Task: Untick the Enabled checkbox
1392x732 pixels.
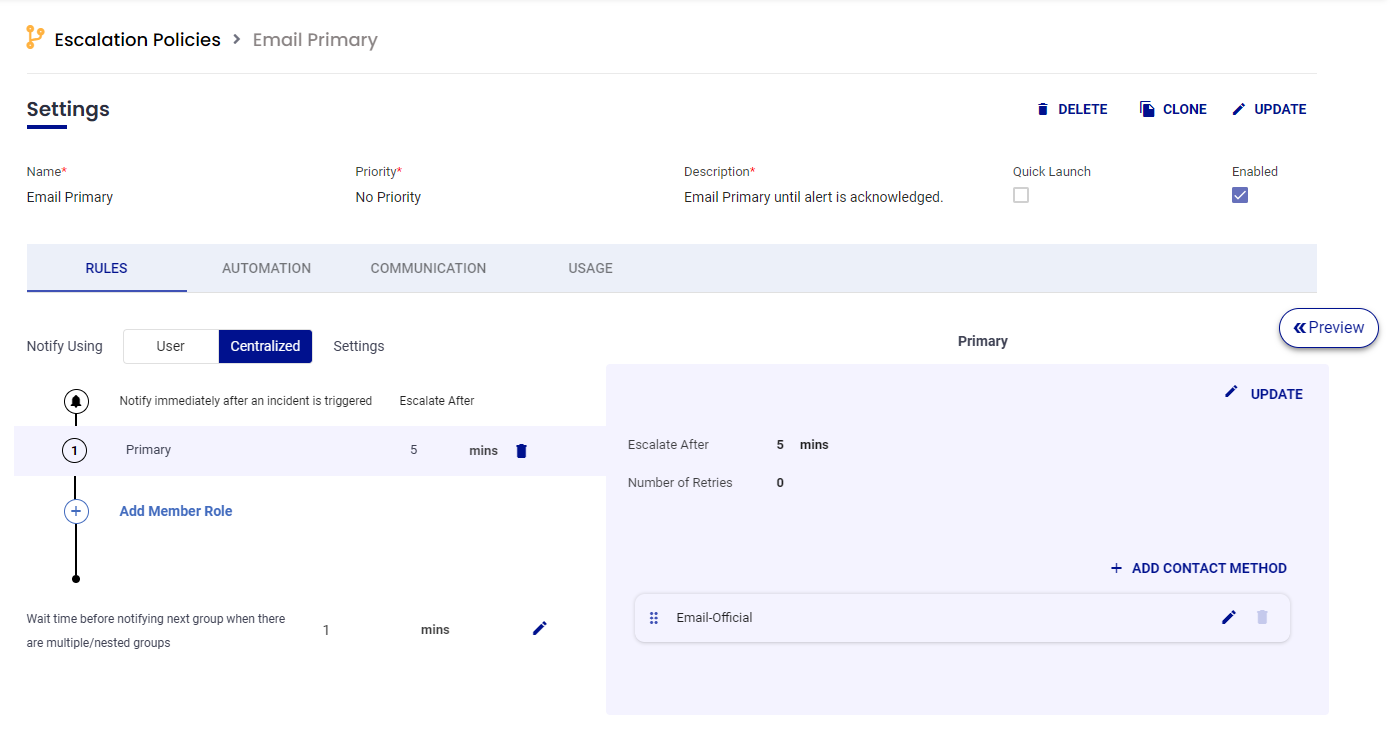Action: tap(1240, 196)
